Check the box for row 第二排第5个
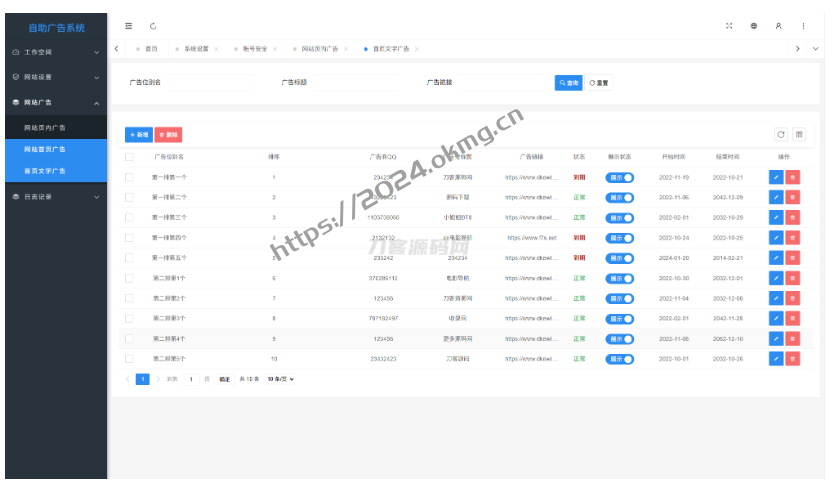Screen dimensions: 834x489 tap(129, 359)
